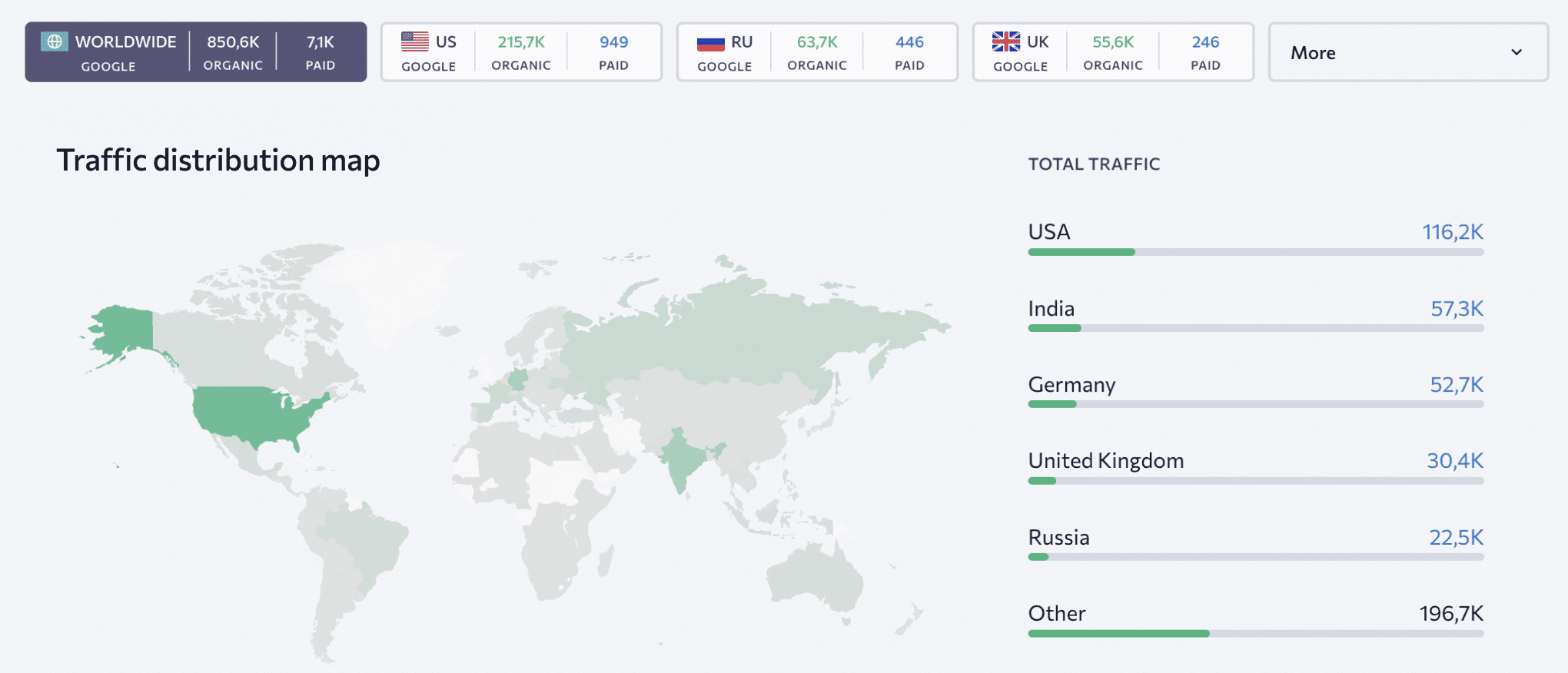Image resolution: width=1568 pixels, height=673 pixels.
Task: Click the Worldwide globe icon
Action: [55, 41]
